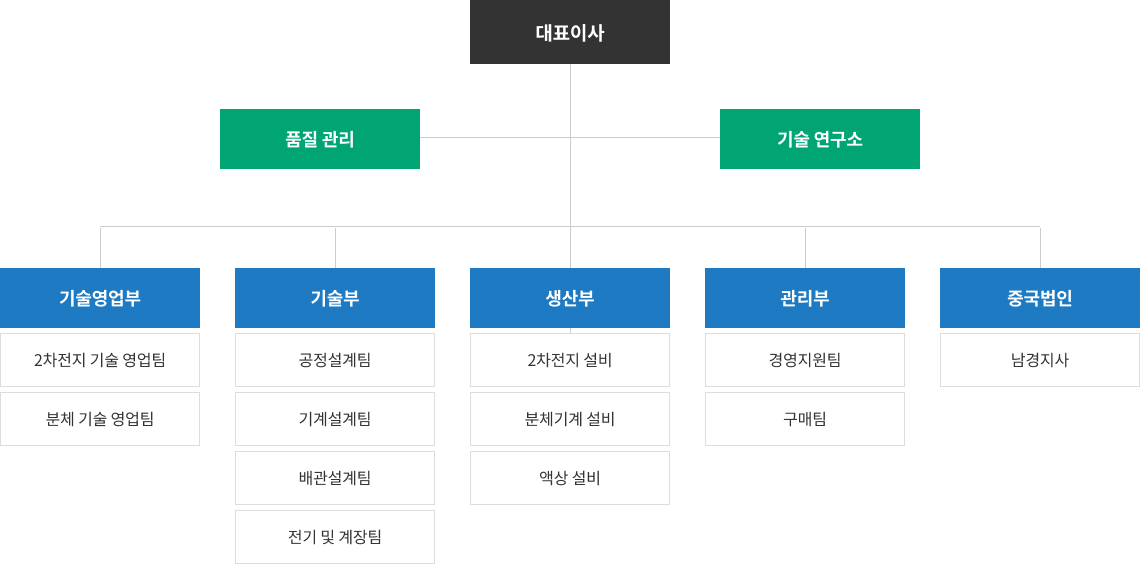Click the 2차전지 설비 box
1140x564 pixels.
point(570,360)
